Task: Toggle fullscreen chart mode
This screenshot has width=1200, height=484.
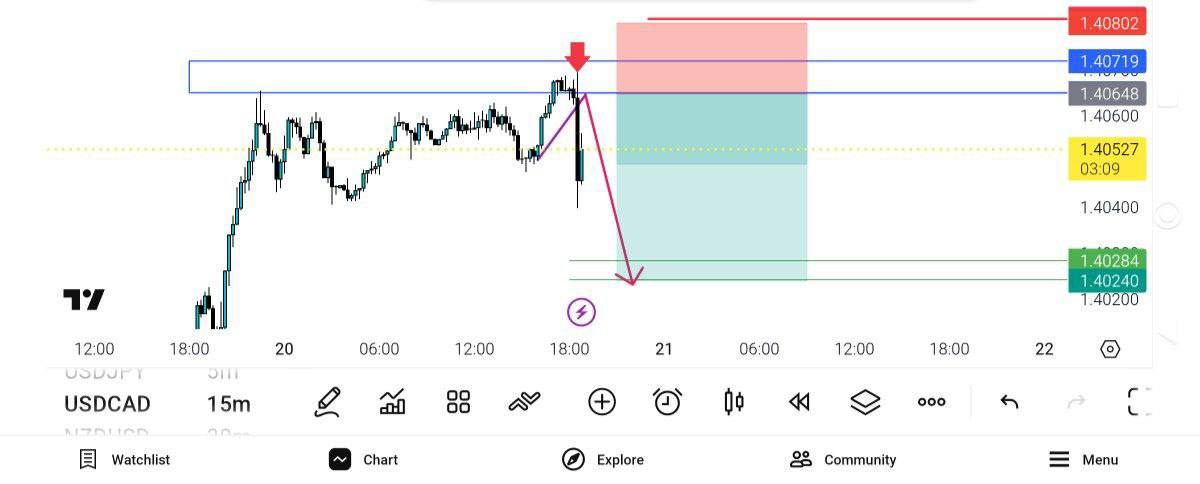Action: pos(1138,402)
